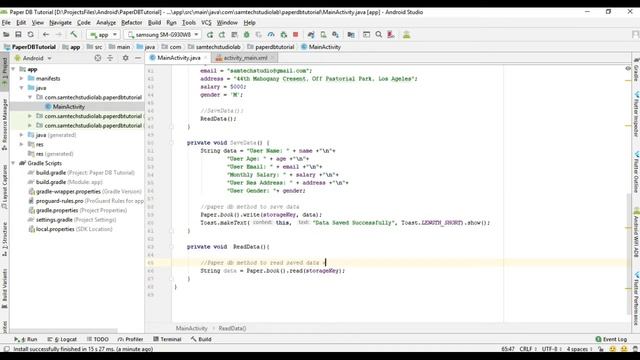The image size is (640, 360).
Task: Click the Save All toolbar icon
Action: pos(18,35)
